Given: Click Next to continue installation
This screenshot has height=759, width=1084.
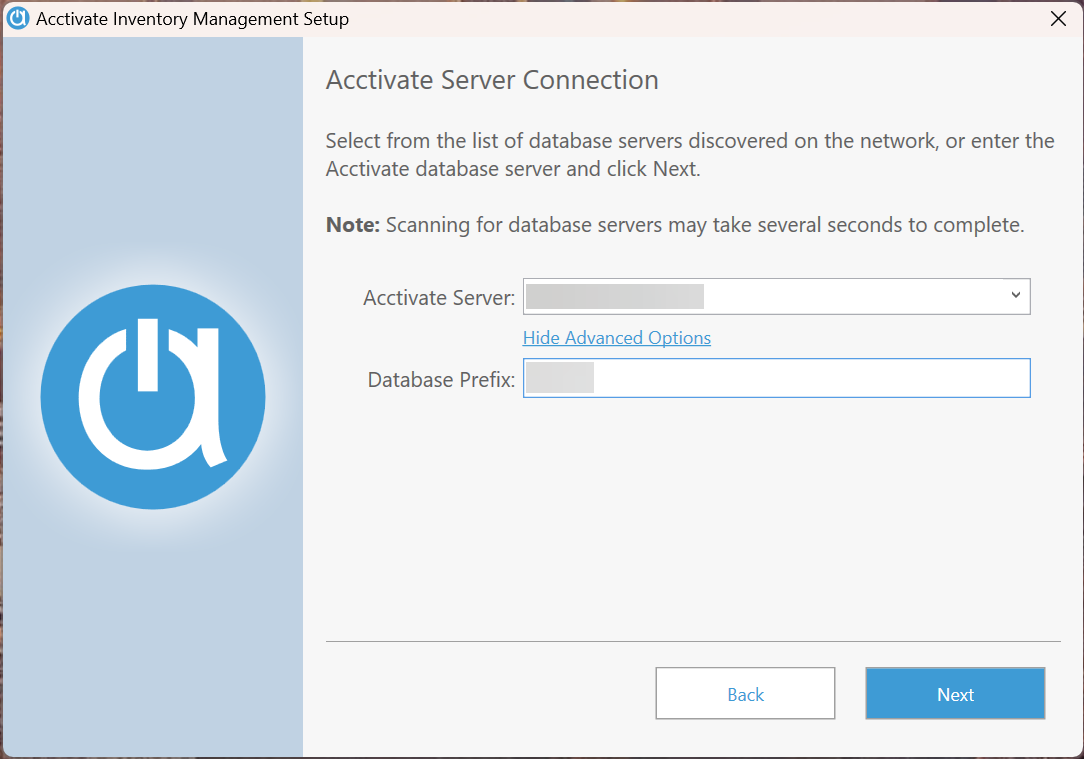Looking at the screenshot, I should point(954,693).
